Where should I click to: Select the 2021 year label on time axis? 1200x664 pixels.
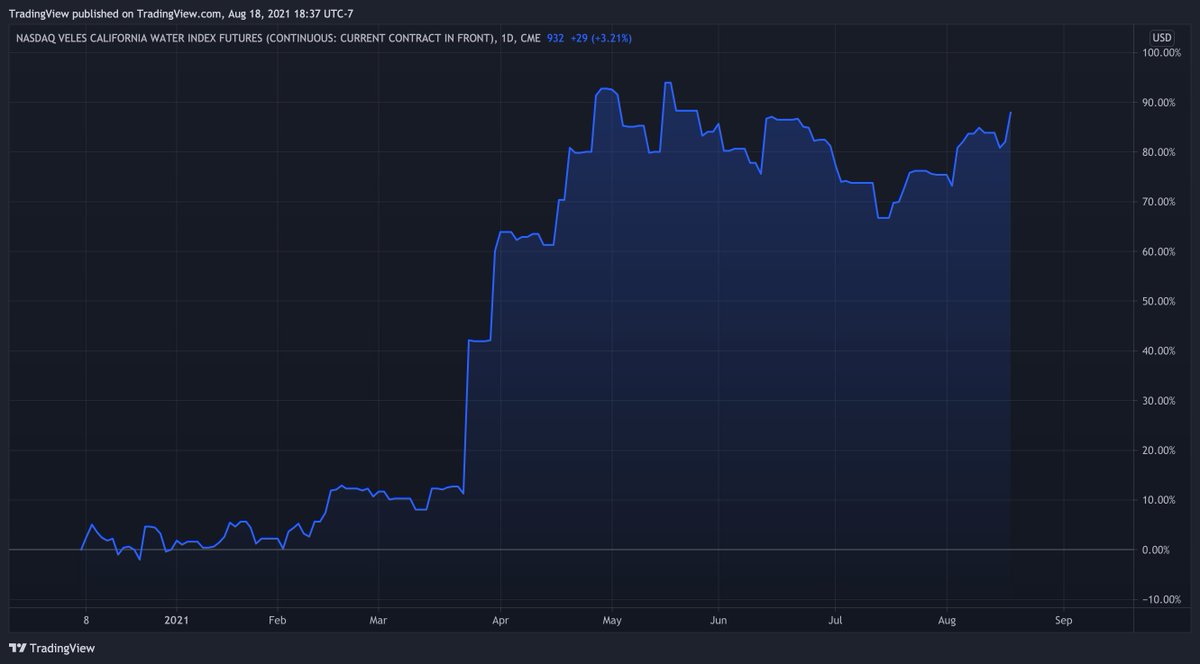[177, 620]
